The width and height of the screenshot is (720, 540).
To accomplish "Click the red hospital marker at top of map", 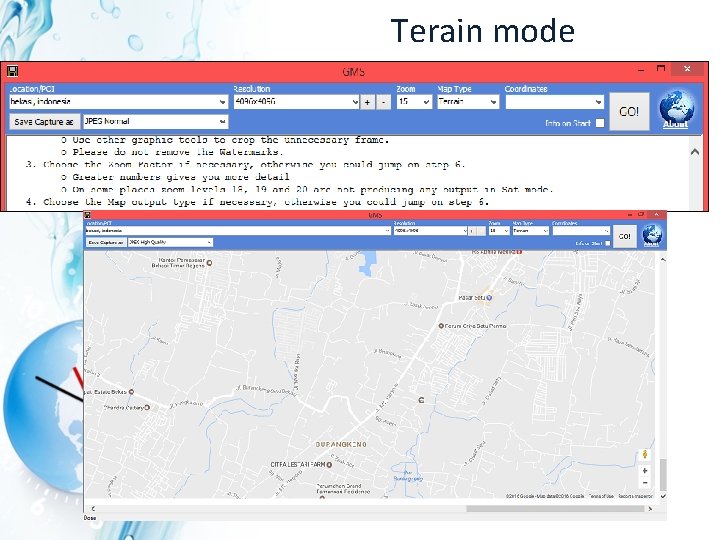I will pos(519,252).
